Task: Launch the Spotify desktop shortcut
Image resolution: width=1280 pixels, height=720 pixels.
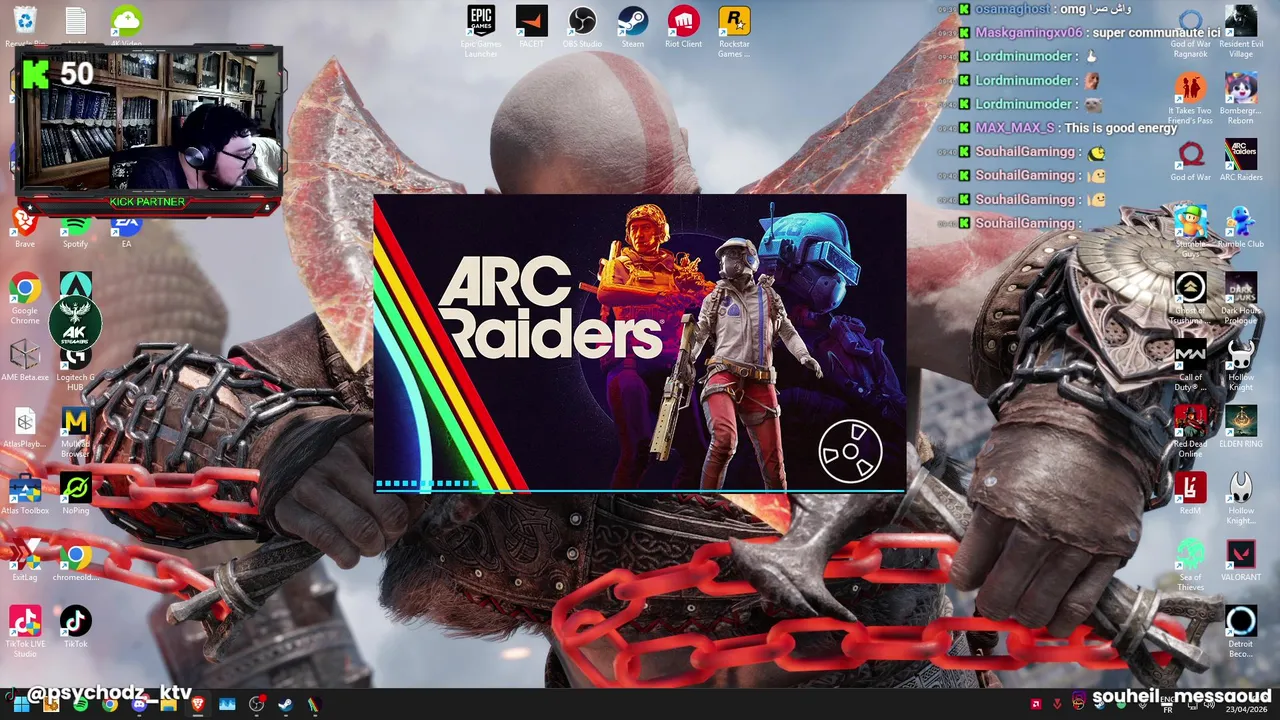Action: tap(75, 230)
